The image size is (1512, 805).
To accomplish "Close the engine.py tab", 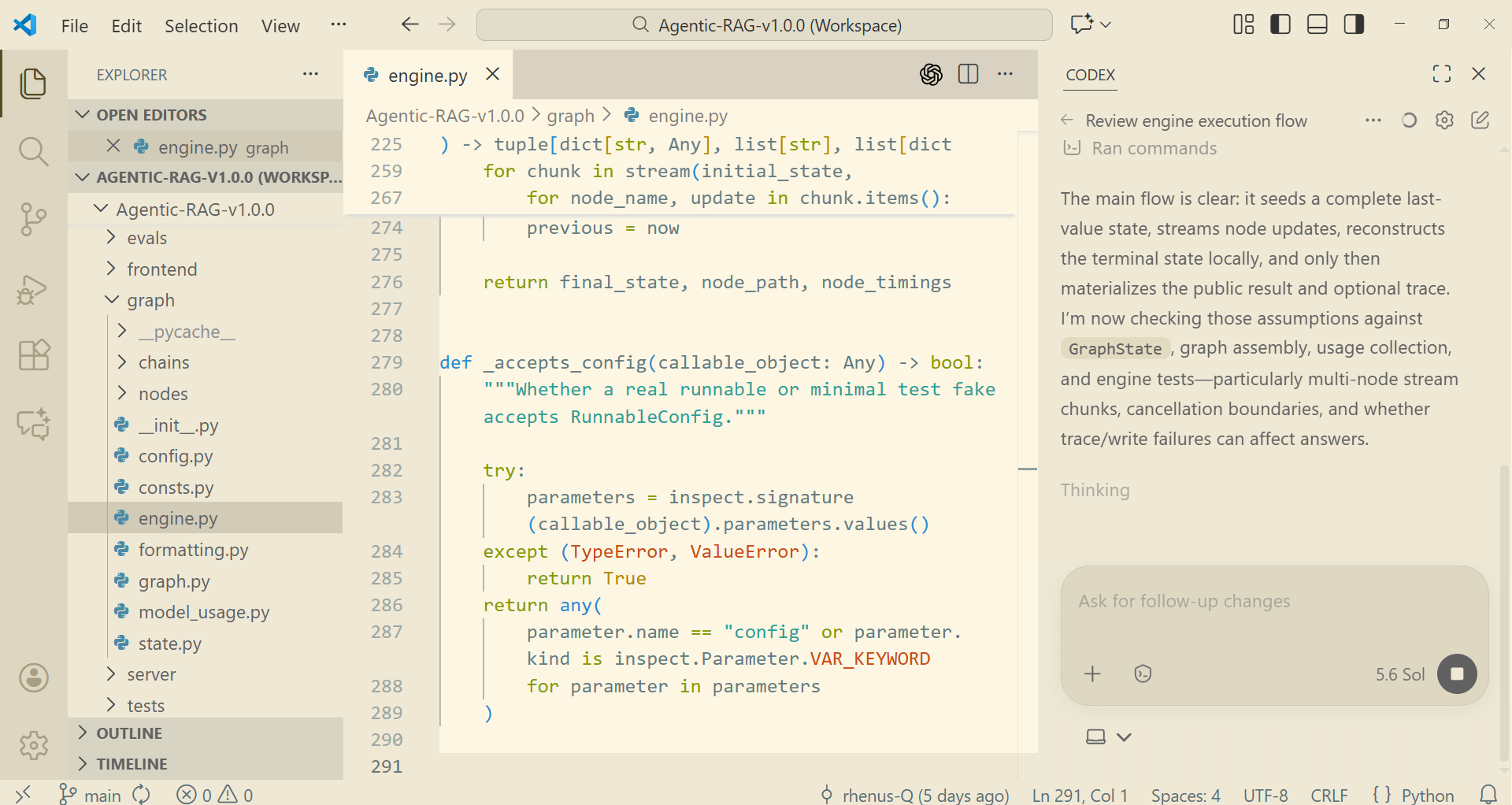I will (x=492, y=73).
